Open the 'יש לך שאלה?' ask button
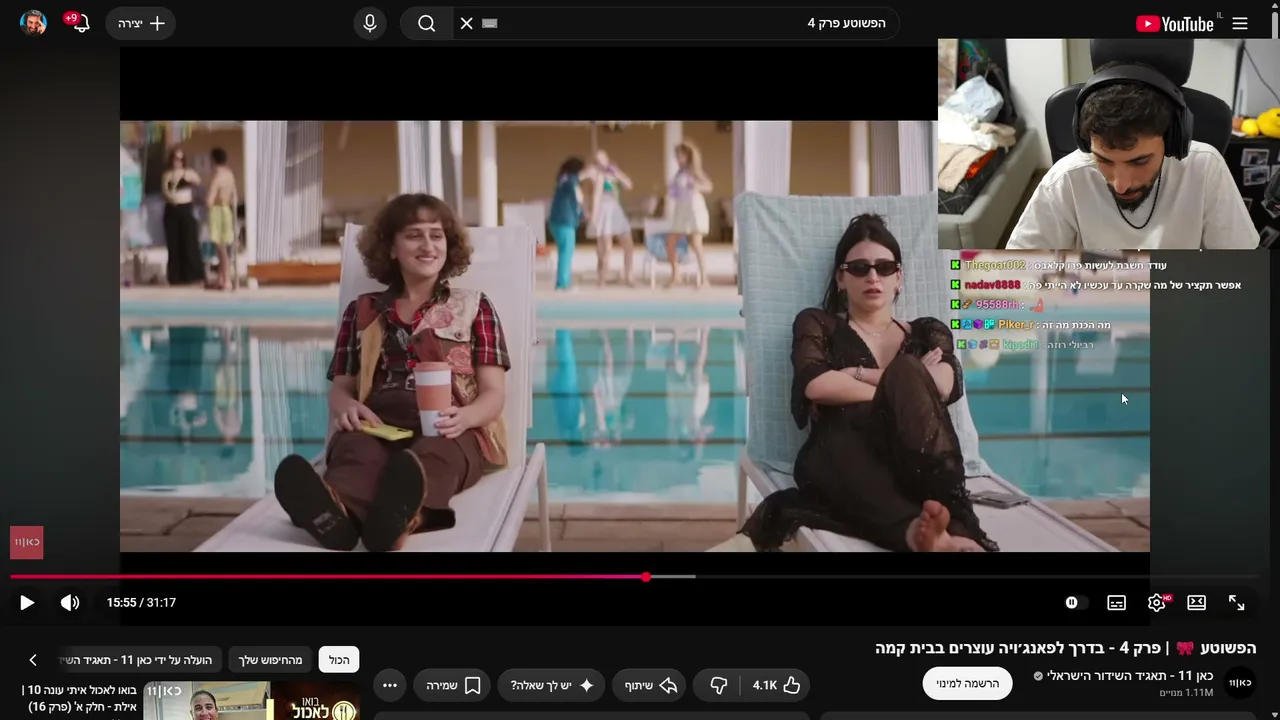Screen dimensions: 1280x720 [552, 685]
